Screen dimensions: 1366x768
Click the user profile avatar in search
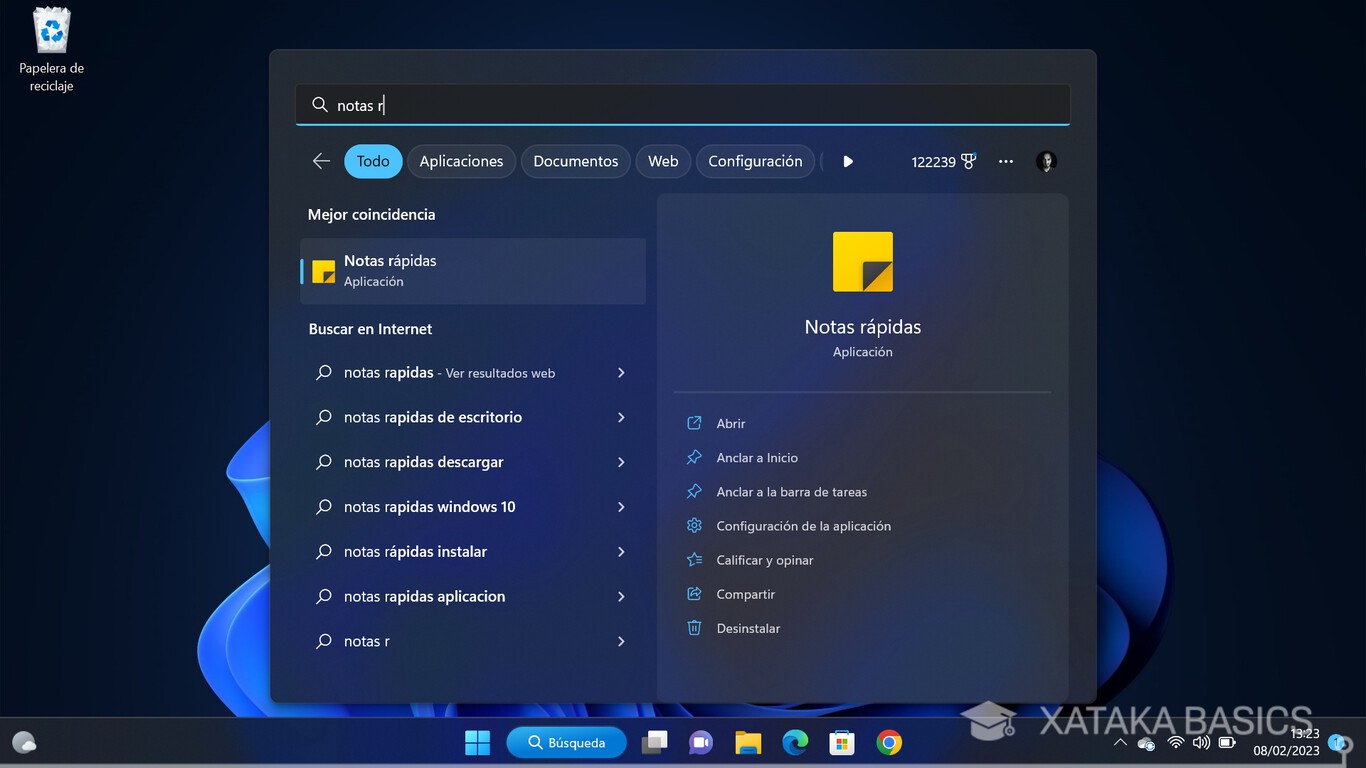coord(1046,161)
